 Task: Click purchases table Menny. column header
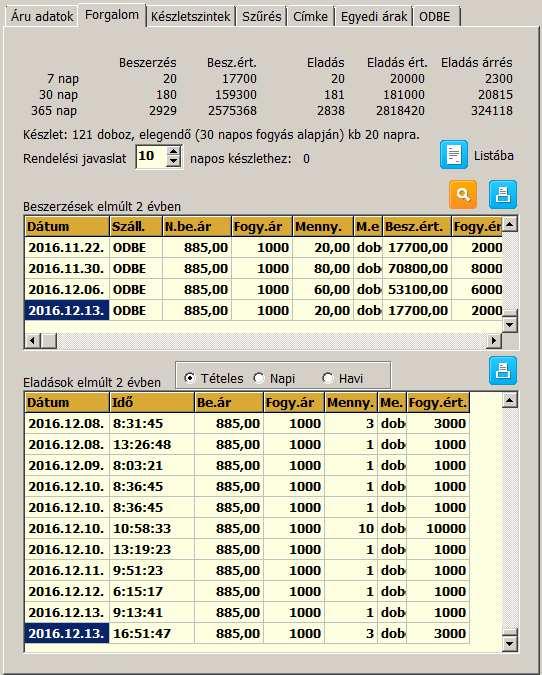point(323,226)
